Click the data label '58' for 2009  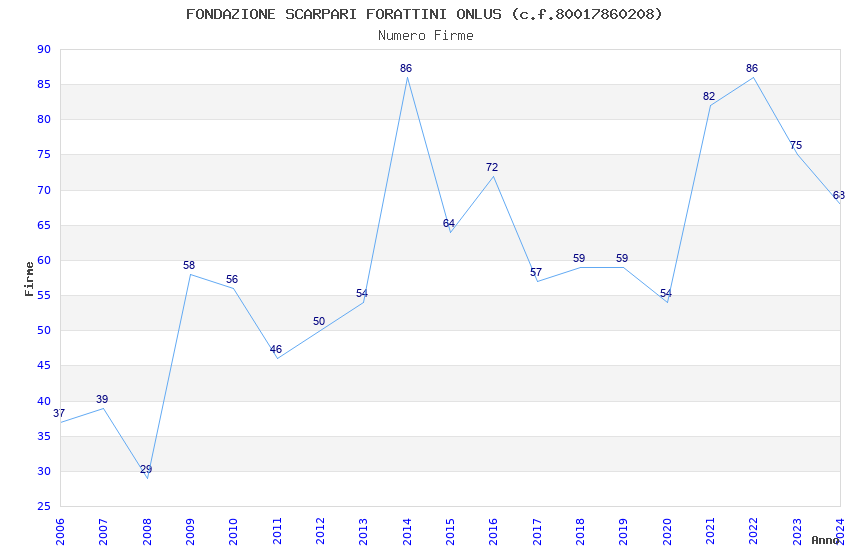189,266
